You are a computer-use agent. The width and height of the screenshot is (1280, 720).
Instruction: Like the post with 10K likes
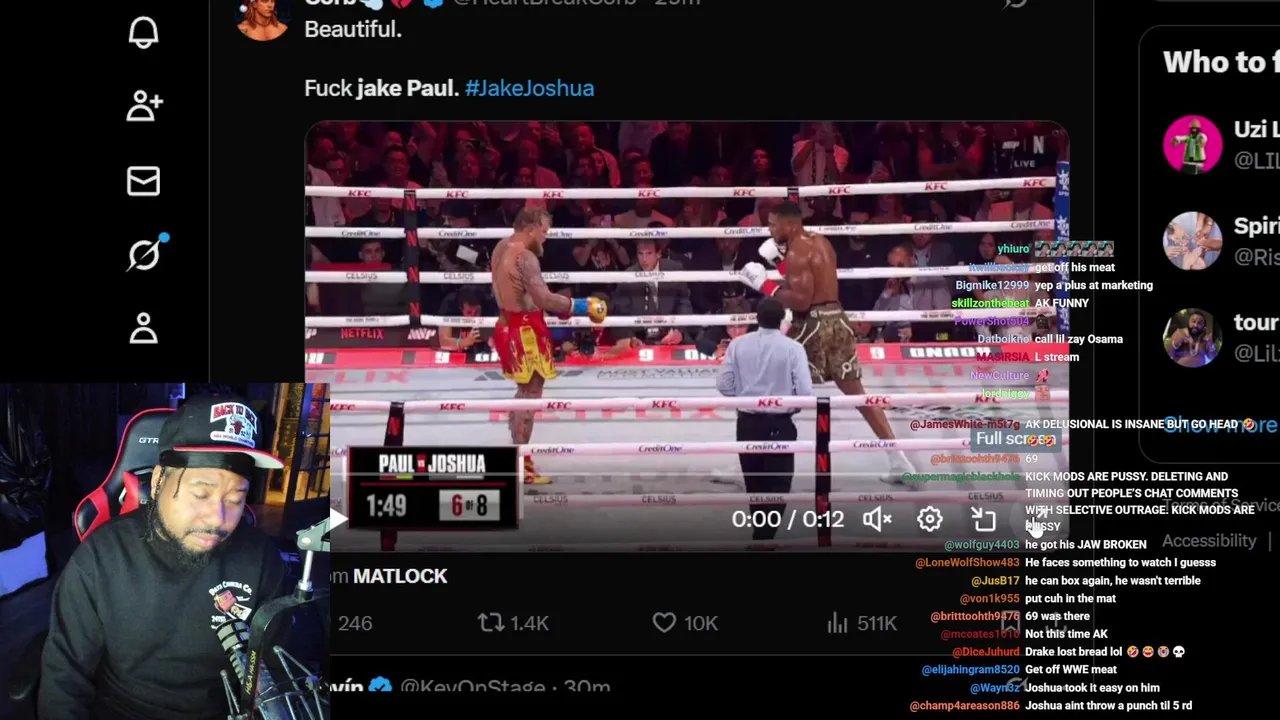[685, 623]
